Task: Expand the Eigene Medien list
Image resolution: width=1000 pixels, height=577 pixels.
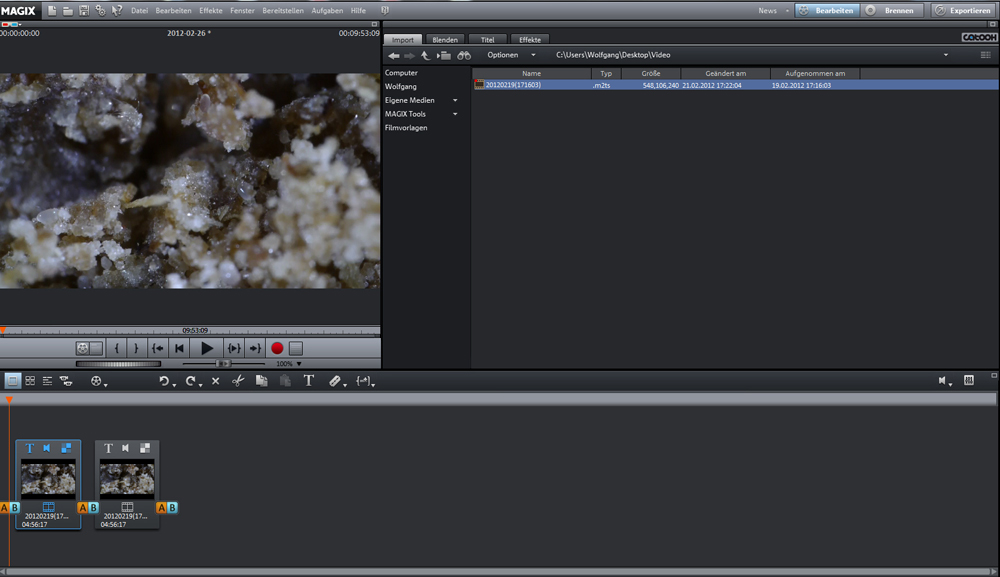Action: tap(455, 100)
